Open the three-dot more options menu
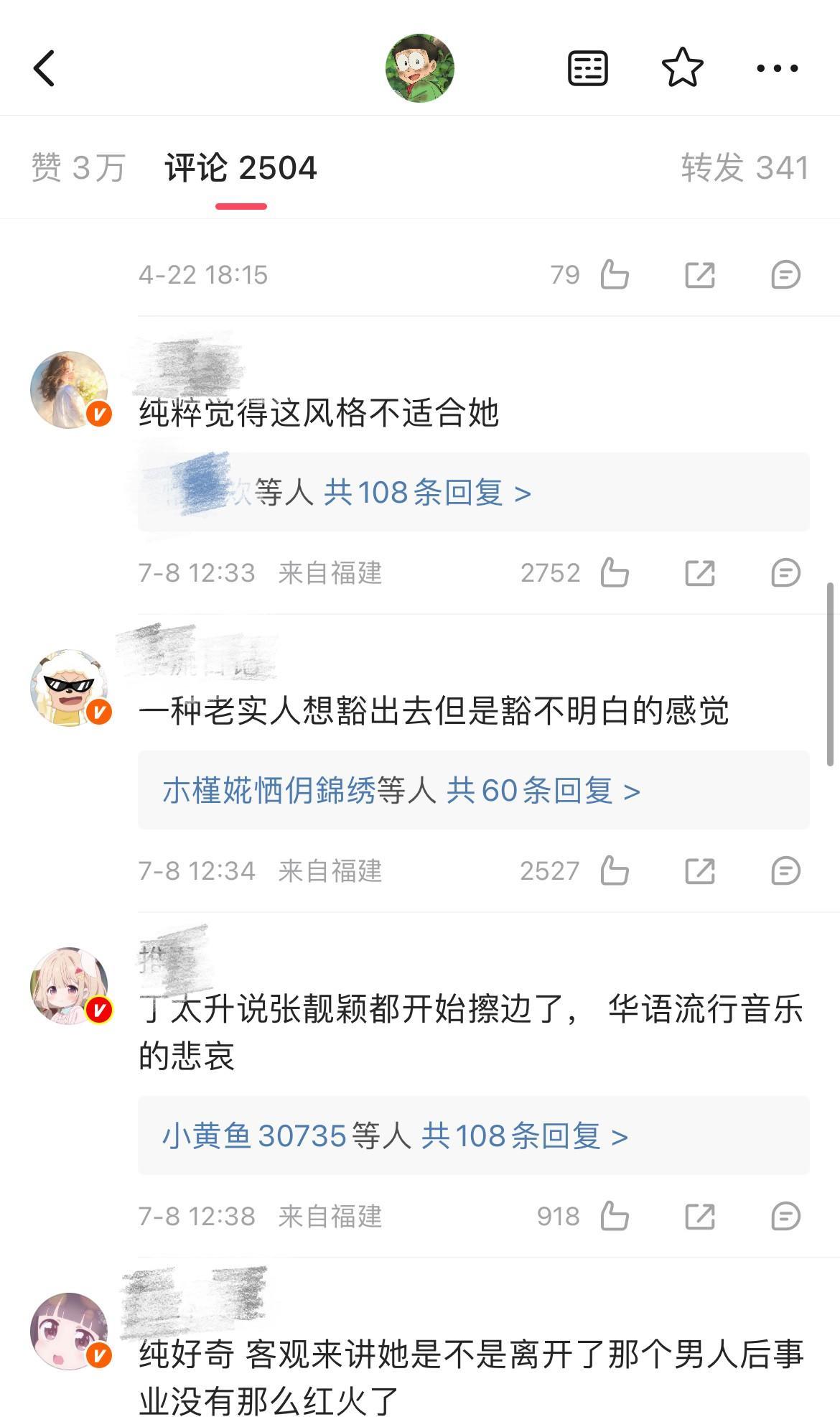The width and height of the screenshot is (840, 1417). pos(778,68)
